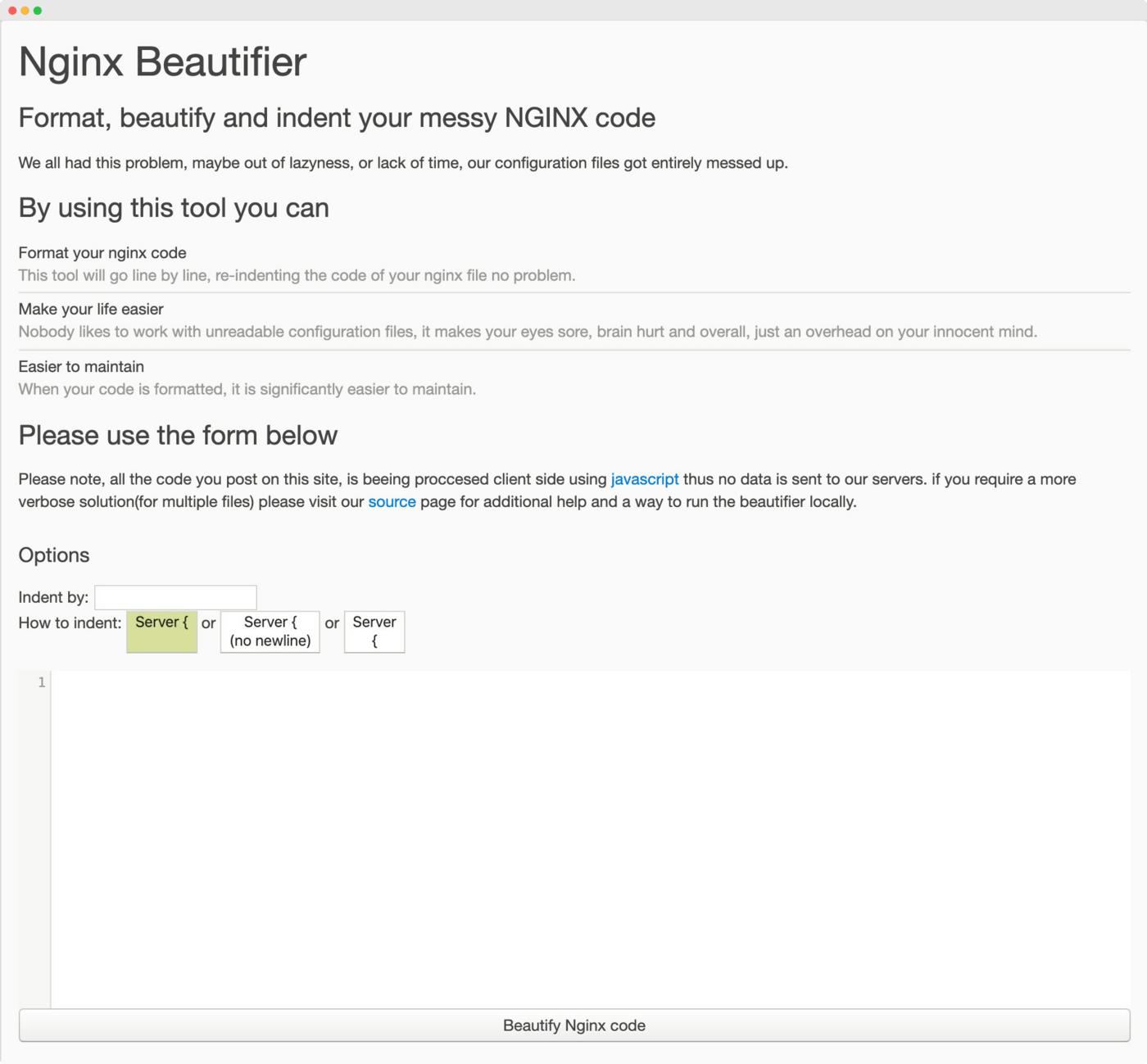Click the "Make your life easier" text
The height and width of the screenshot is (1064, 1147).
point(91,310)
